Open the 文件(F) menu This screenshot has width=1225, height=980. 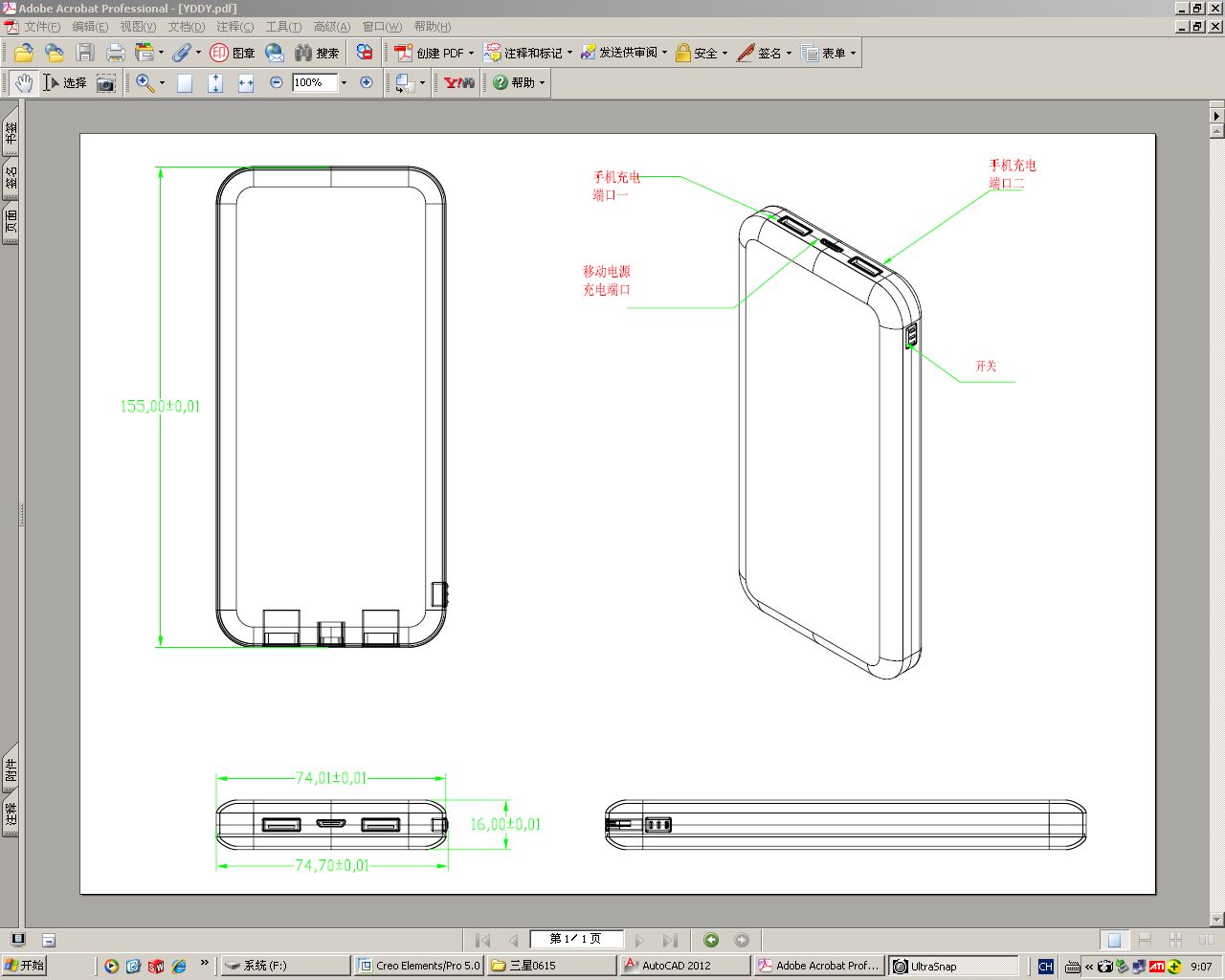tap(41, 27)
